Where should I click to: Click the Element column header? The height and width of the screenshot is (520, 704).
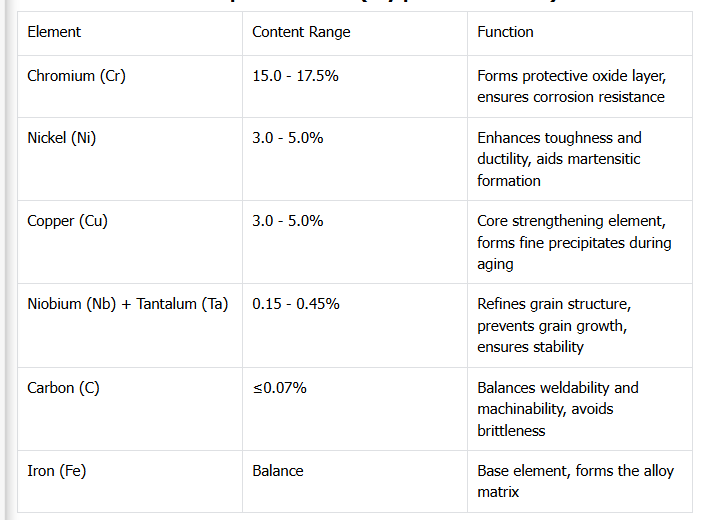click(55, 32)
